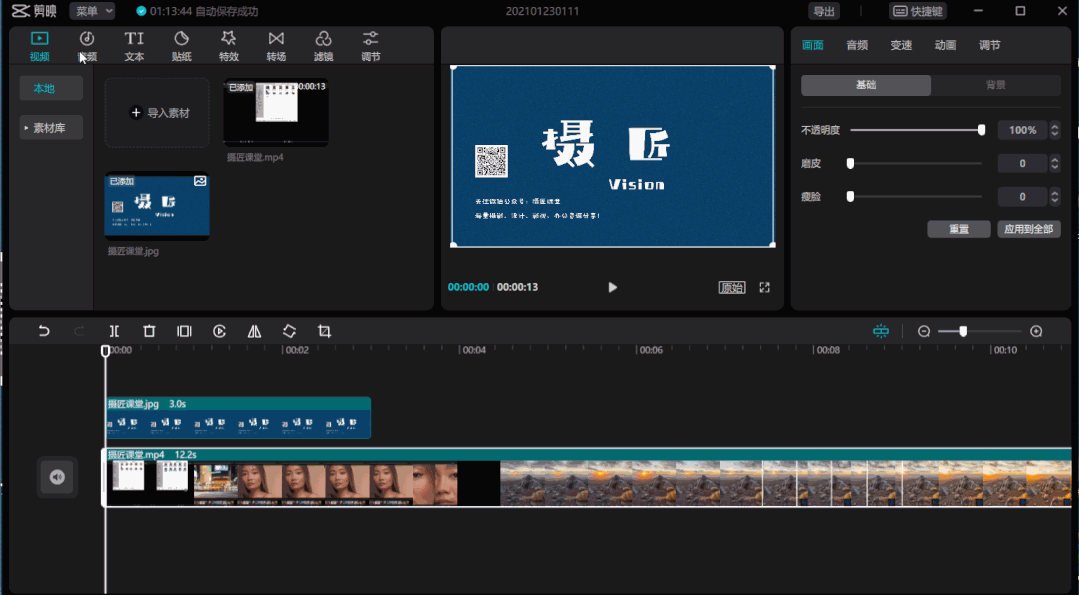Open the 快捷键 shortcuts panel
The height and width of the screenshot is (595, 1079).
(918, 11)
